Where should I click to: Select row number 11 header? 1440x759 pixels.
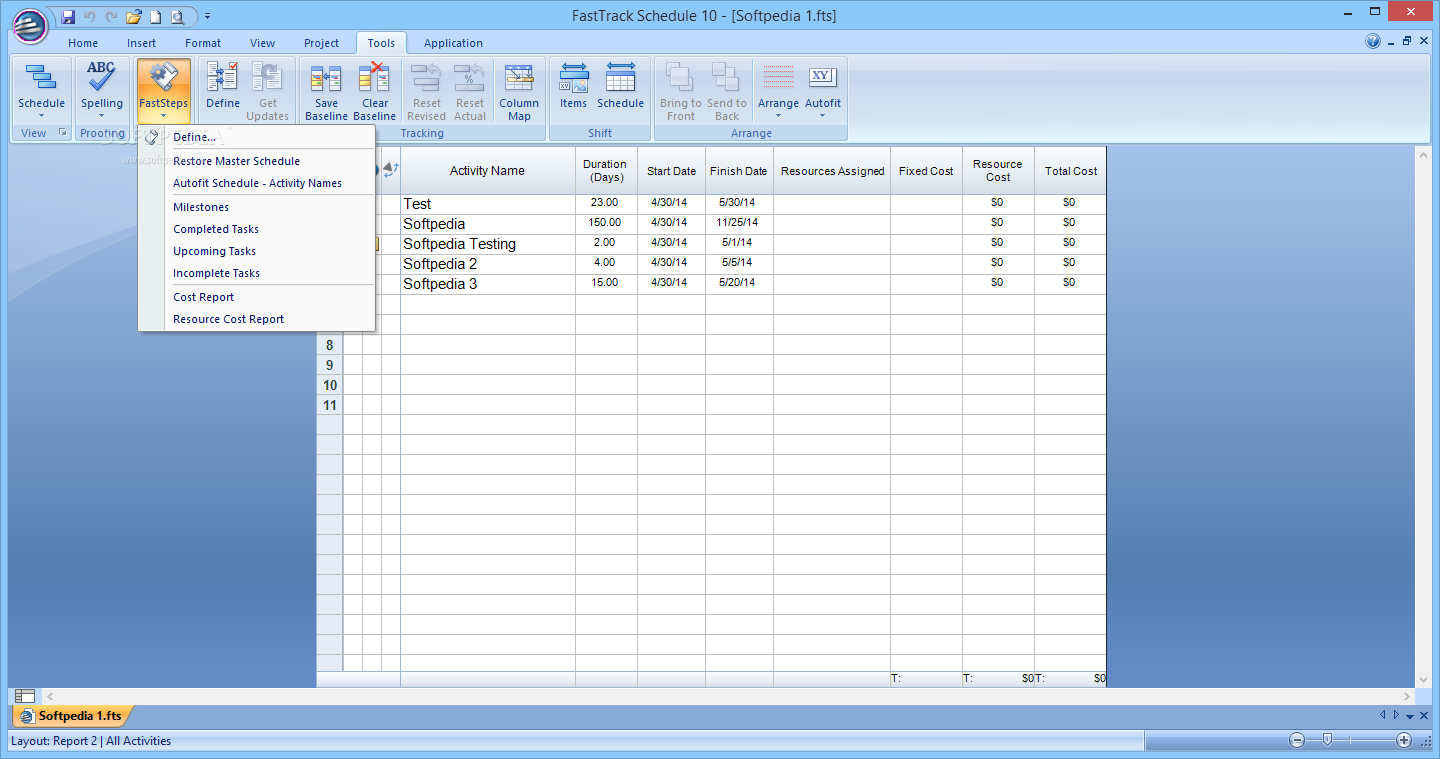point(330,405)
